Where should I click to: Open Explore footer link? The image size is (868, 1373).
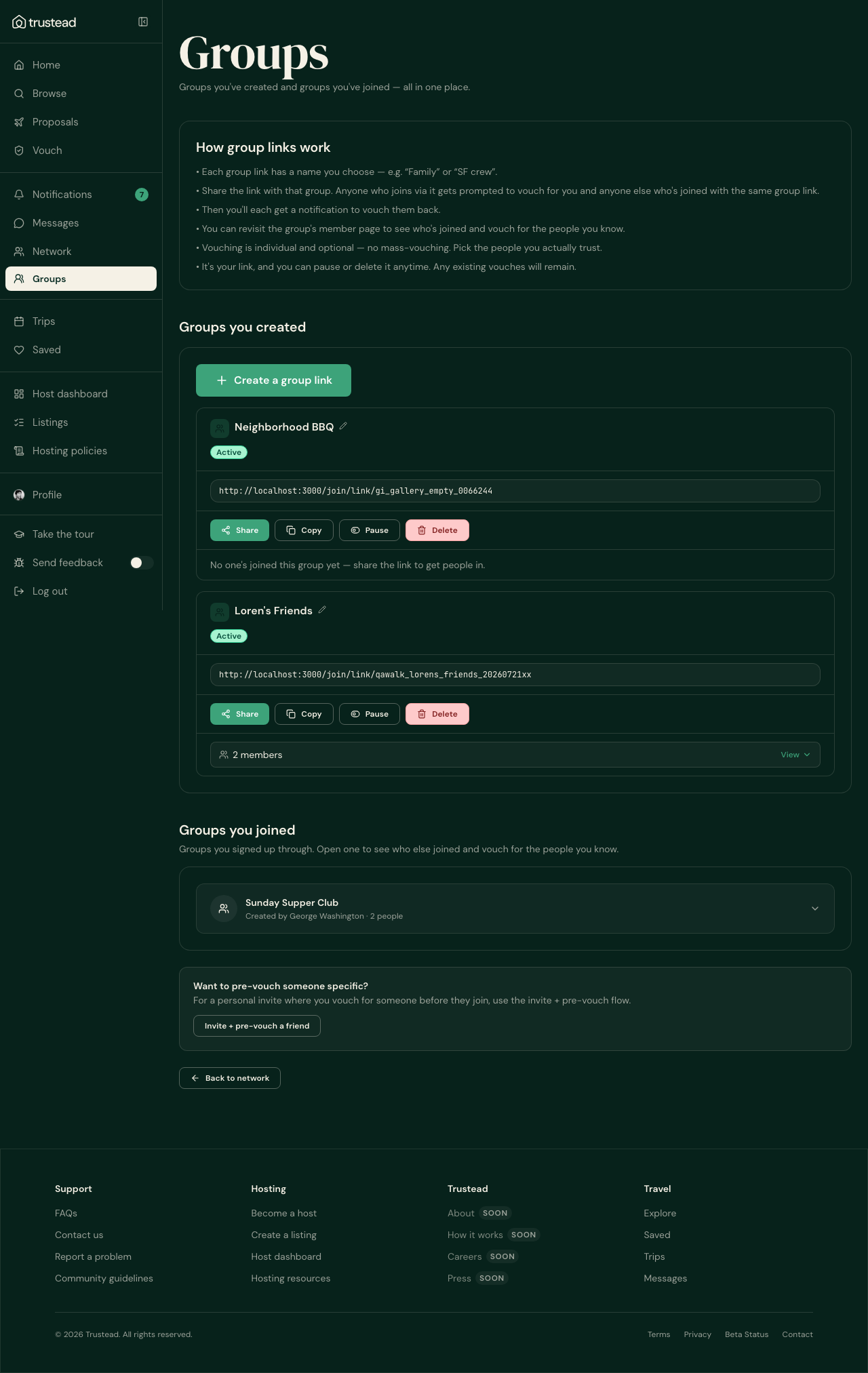point(660,1213)
